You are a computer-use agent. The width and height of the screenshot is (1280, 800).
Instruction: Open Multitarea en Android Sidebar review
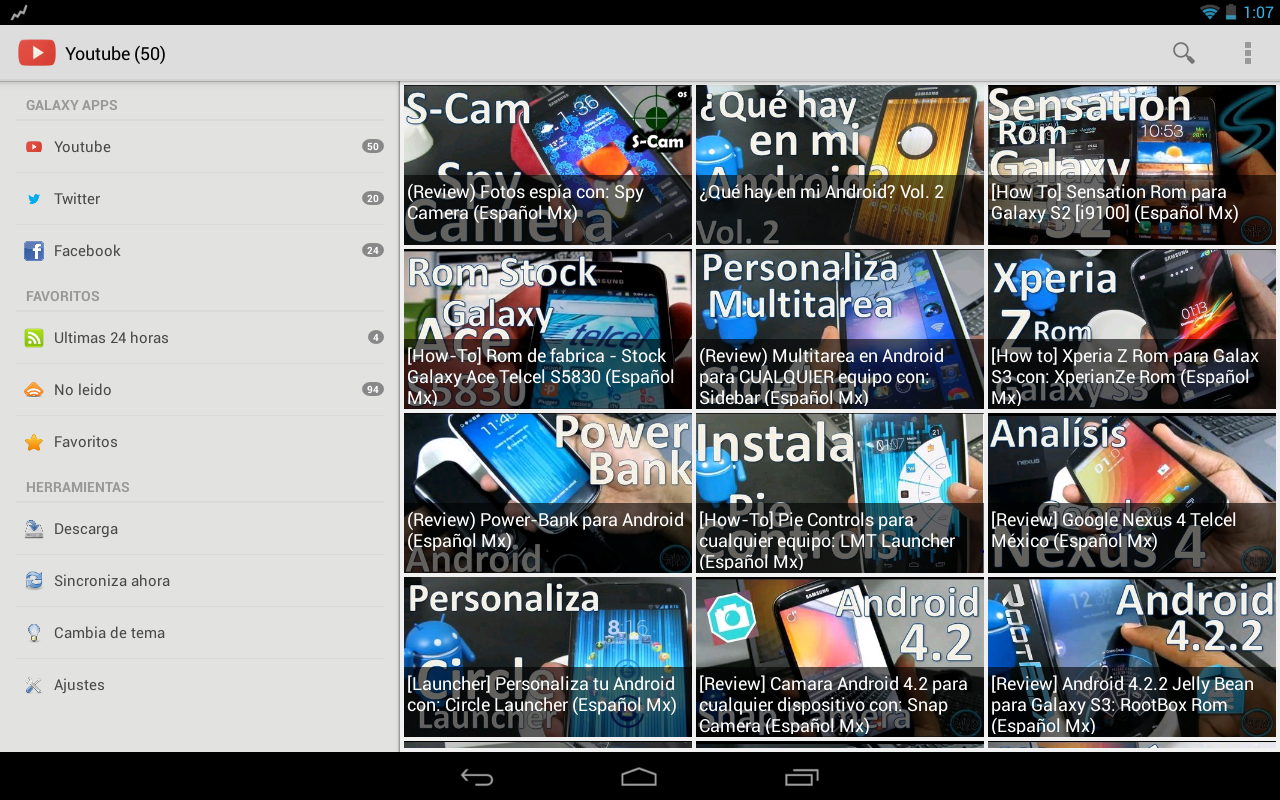(840, 329)
